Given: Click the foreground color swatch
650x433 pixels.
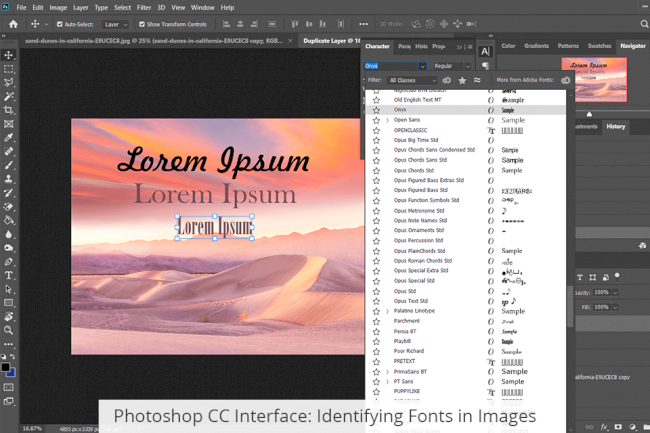Looking at the screenshot, I should click(6, 367).
